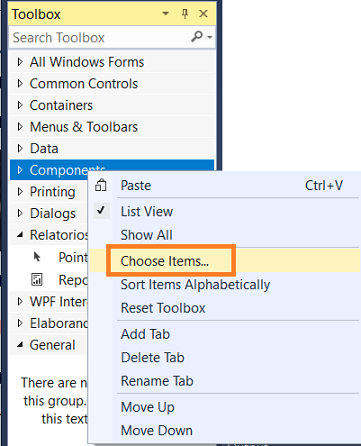Select the Pointer arrow icon under Relatorios
The height and width of the screenshot is (446, 361).
click(37, 257)
